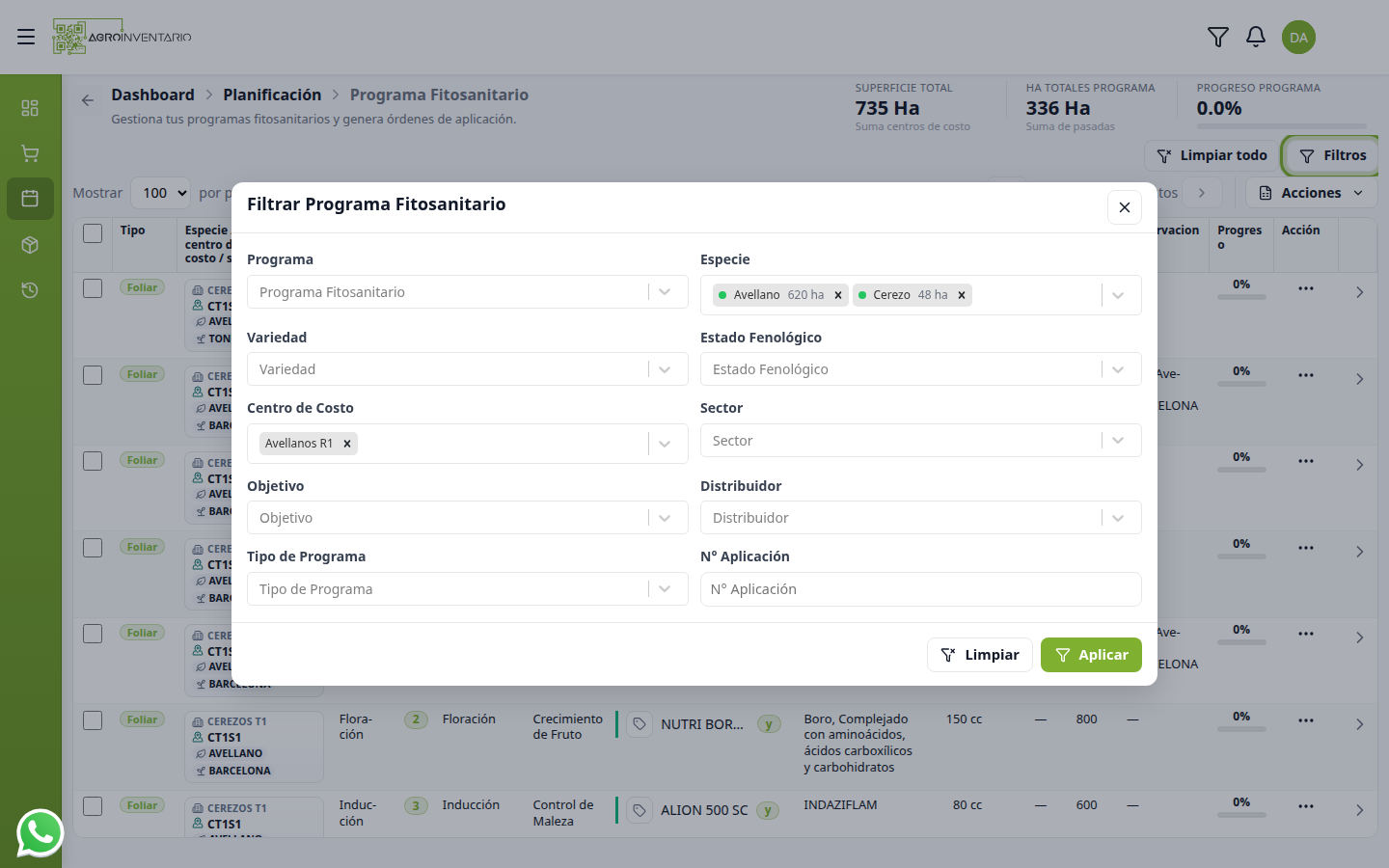
Task: Go back with the arrow icon
Action: [x=88, y=100]
